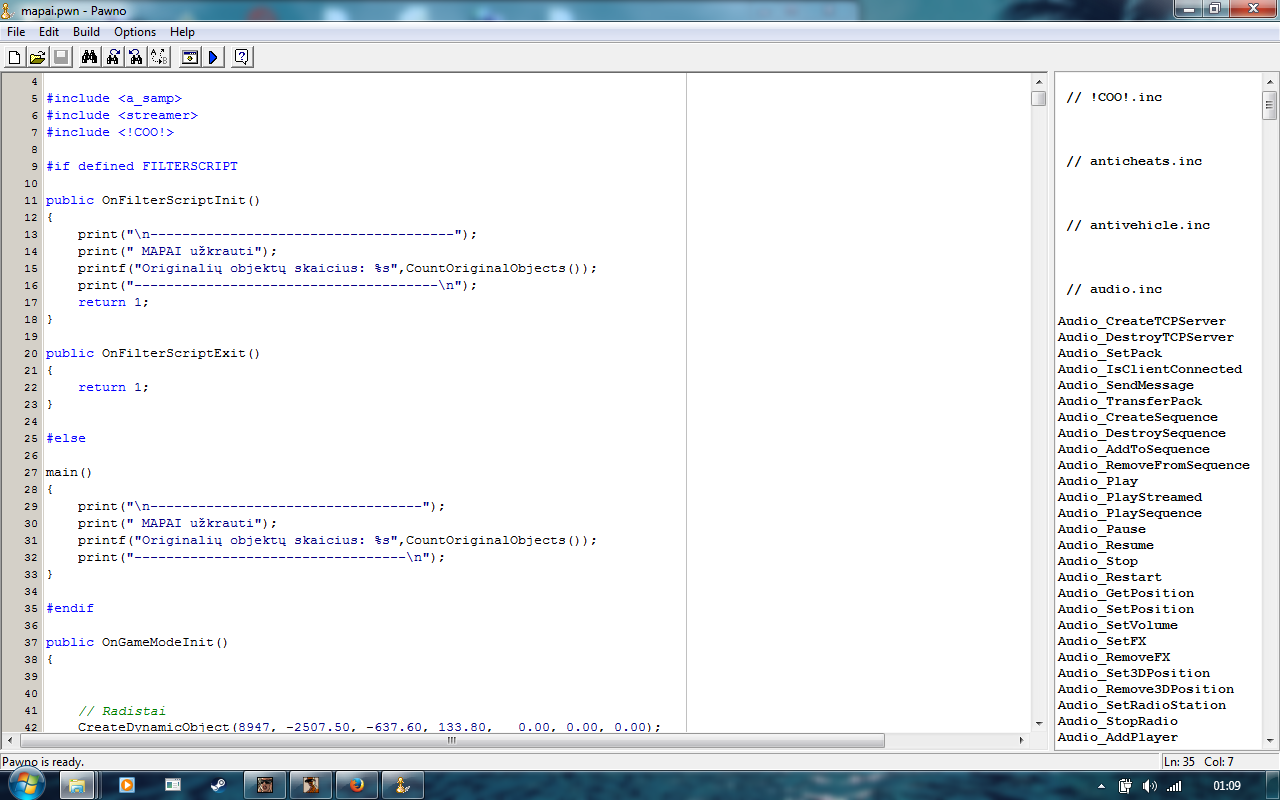
Task: Click the editor vertical scrollbar down arrow
Action: pyautogui.click(x=1038, y=726)
